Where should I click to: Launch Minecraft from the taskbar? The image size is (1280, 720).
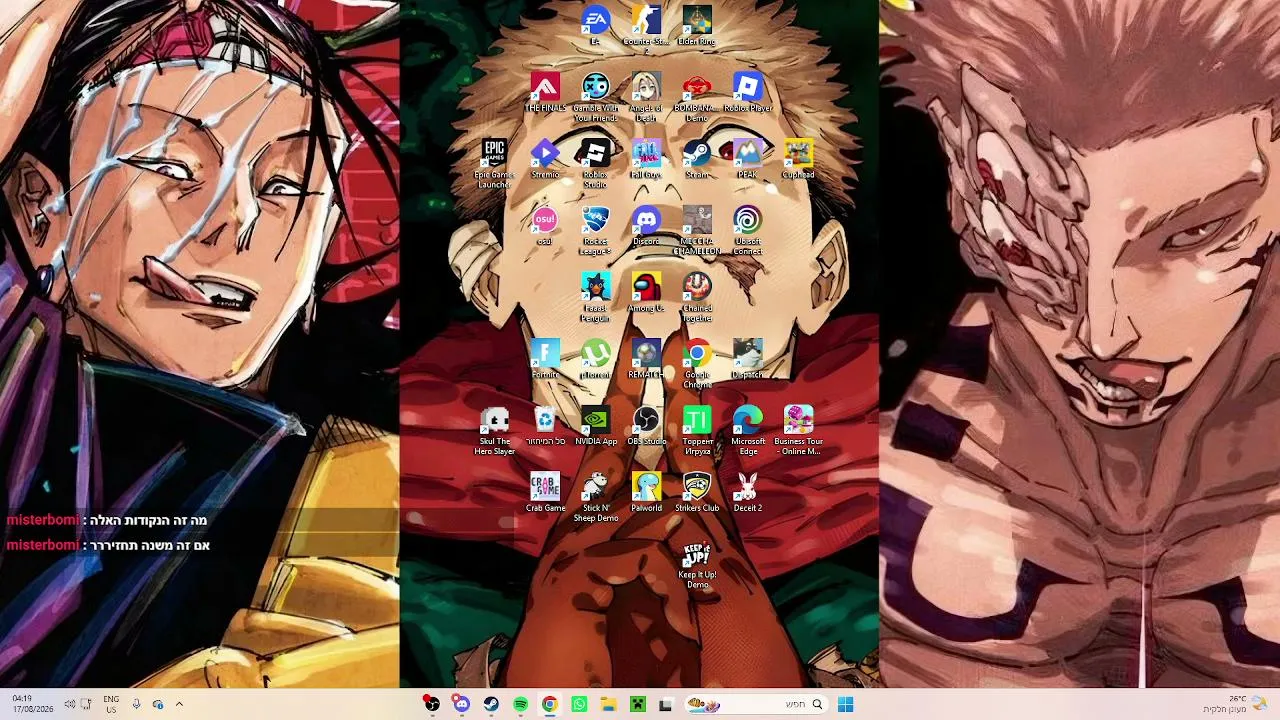click(637, 704)
